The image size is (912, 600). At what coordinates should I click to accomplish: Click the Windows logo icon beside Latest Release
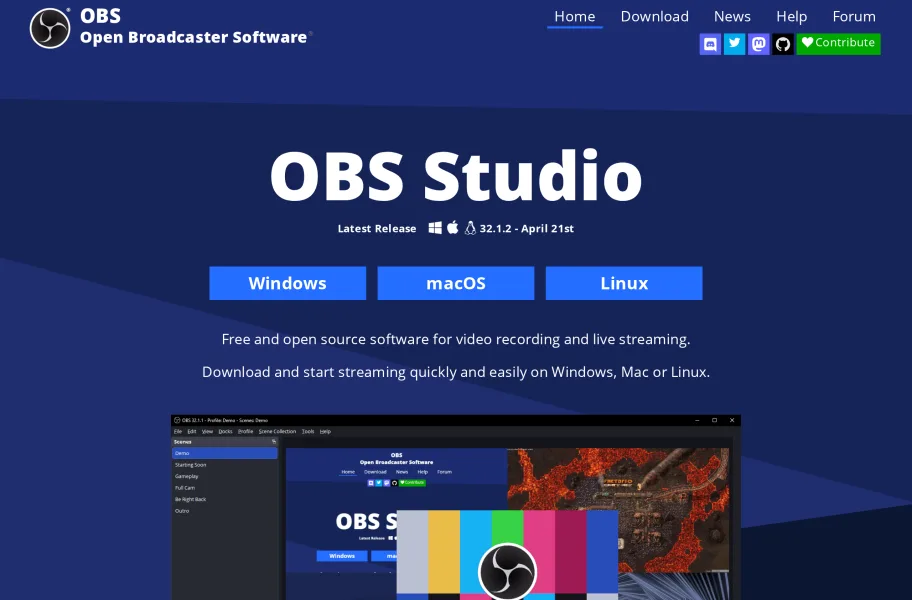click(x=435, y=228)
